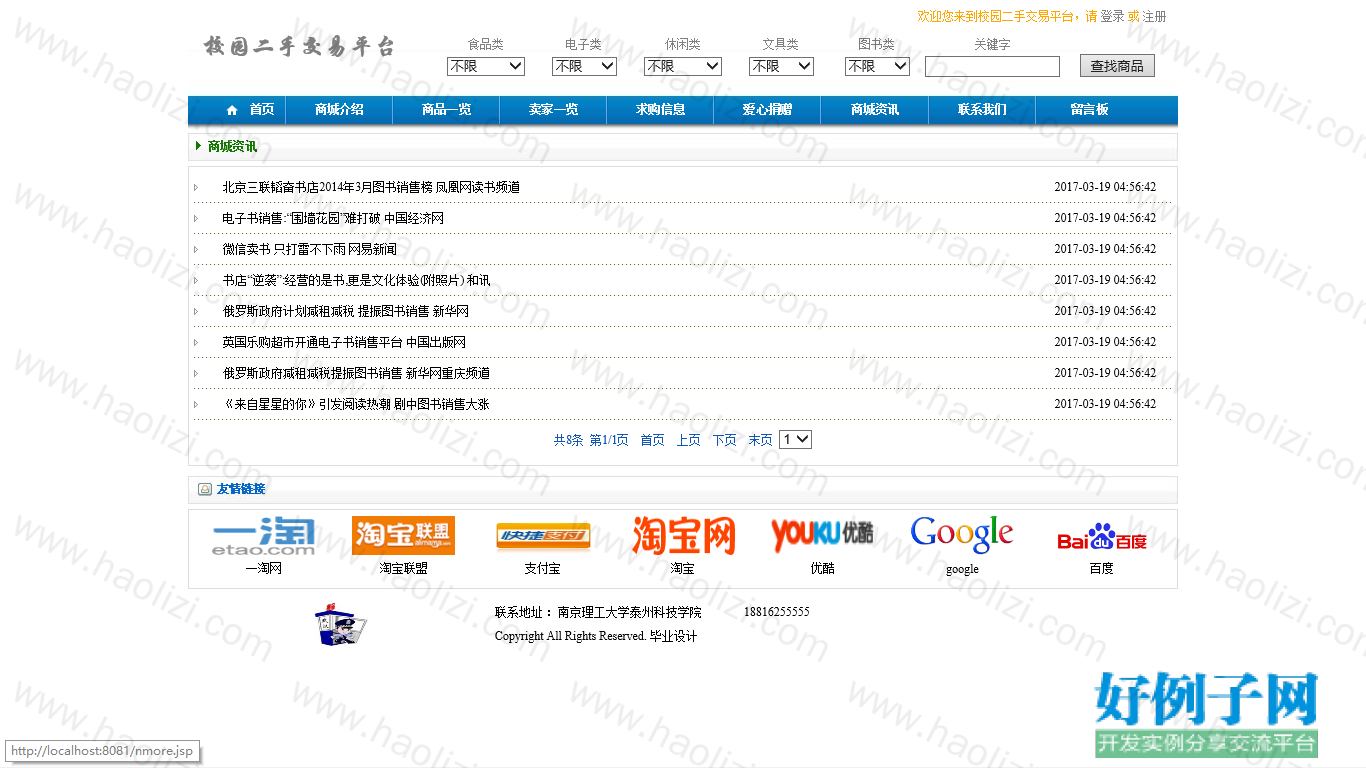Click the YOUKU 优酷 logo
1366x768 pixels.
tap(822, 536)
